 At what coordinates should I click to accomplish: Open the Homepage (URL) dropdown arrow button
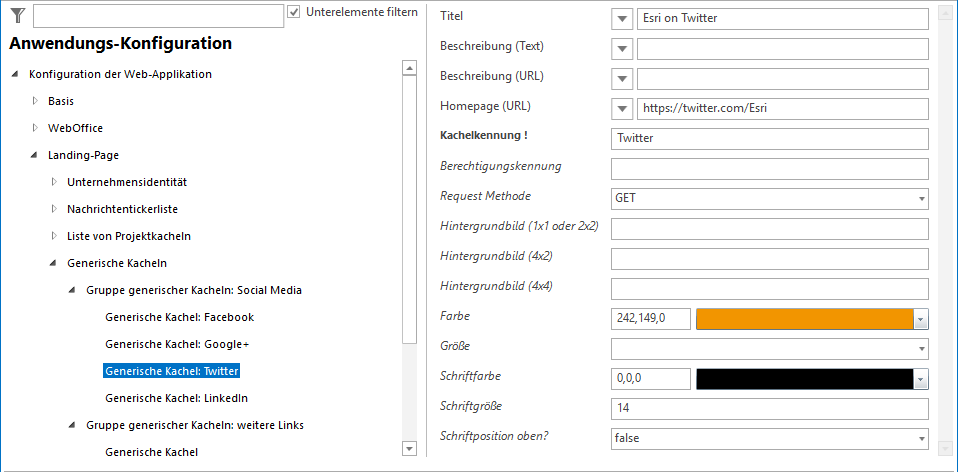point(621,109)
